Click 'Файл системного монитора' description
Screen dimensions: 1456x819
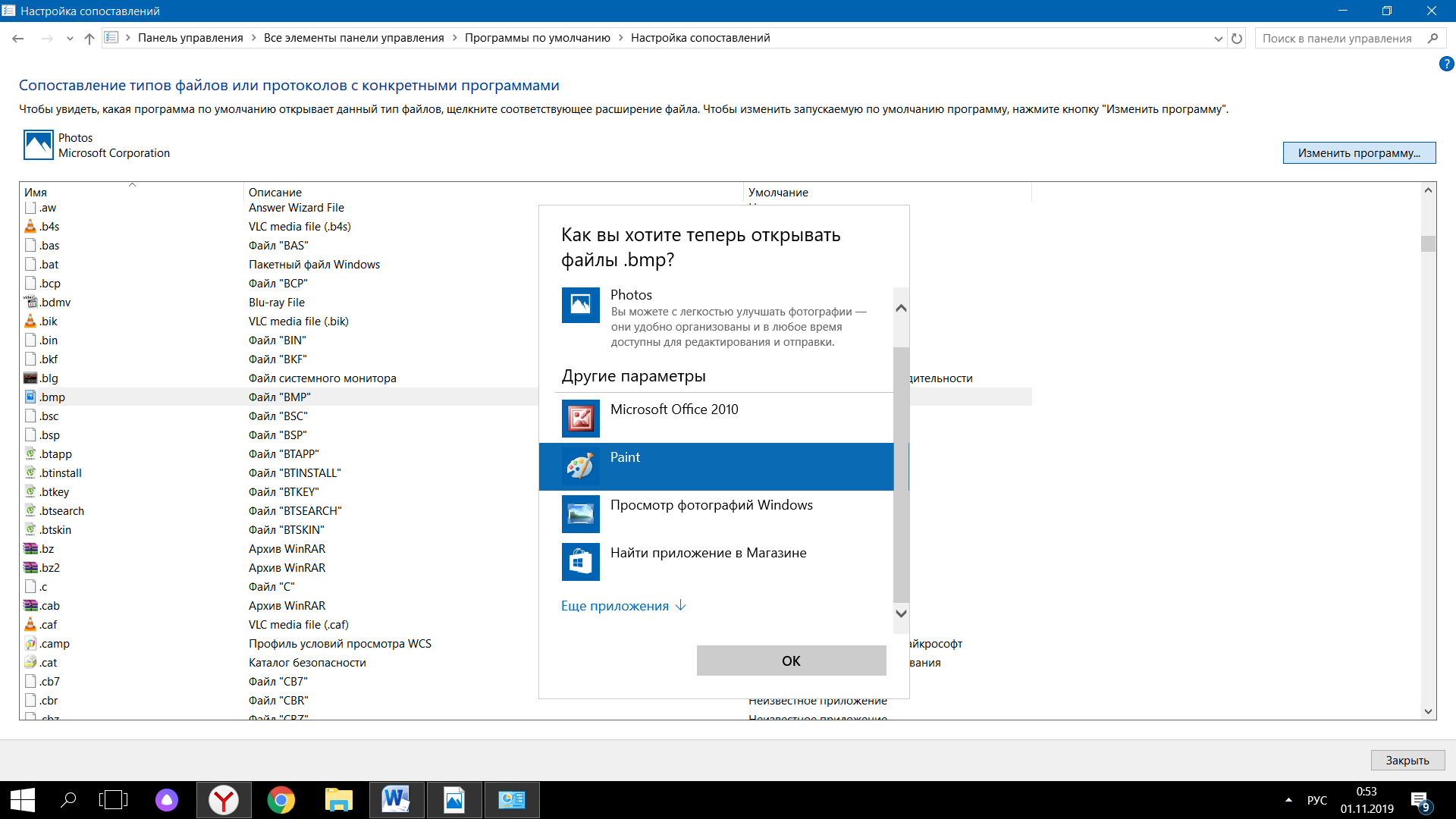322,378
